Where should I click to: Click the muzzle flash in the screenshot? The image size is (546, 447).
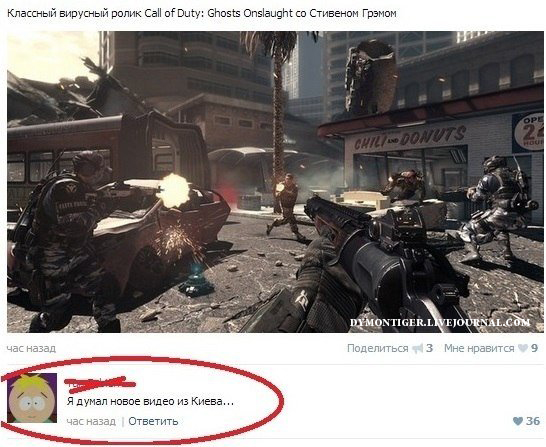click(x=173, y=191)
